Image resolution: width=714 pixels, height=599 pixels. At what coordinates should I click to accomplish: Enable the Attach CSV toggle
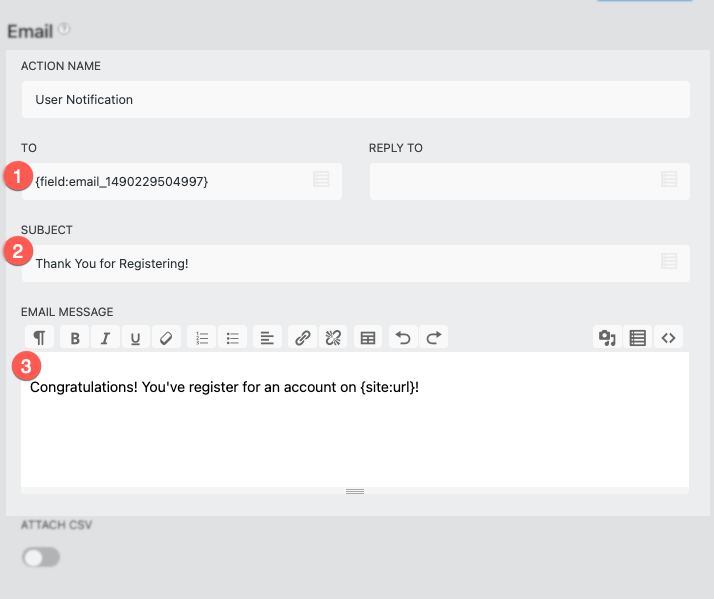(41, 557)
